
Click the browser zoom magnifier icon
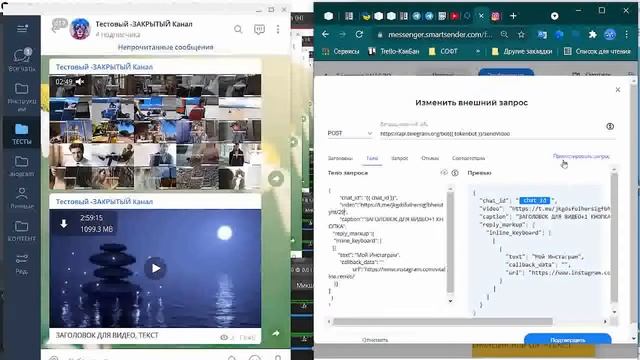point(504,35)
